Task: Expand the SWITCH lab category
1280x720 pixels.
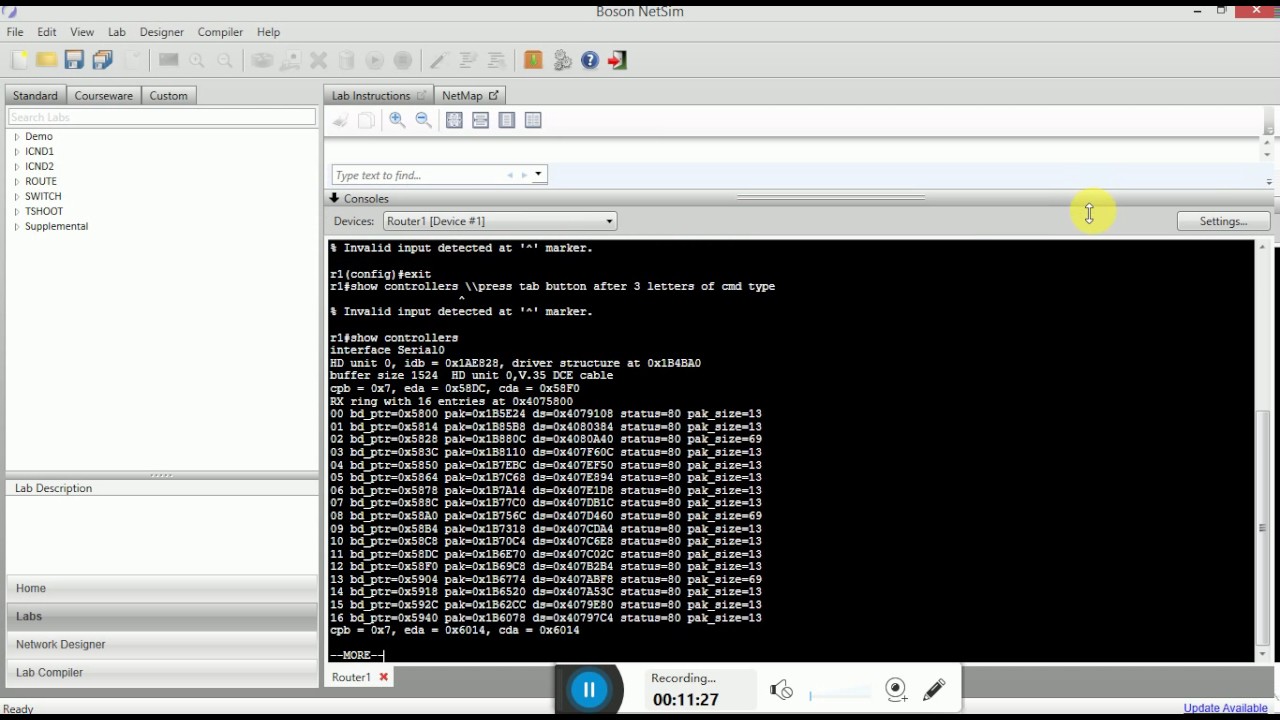Action: click(16, 196)
